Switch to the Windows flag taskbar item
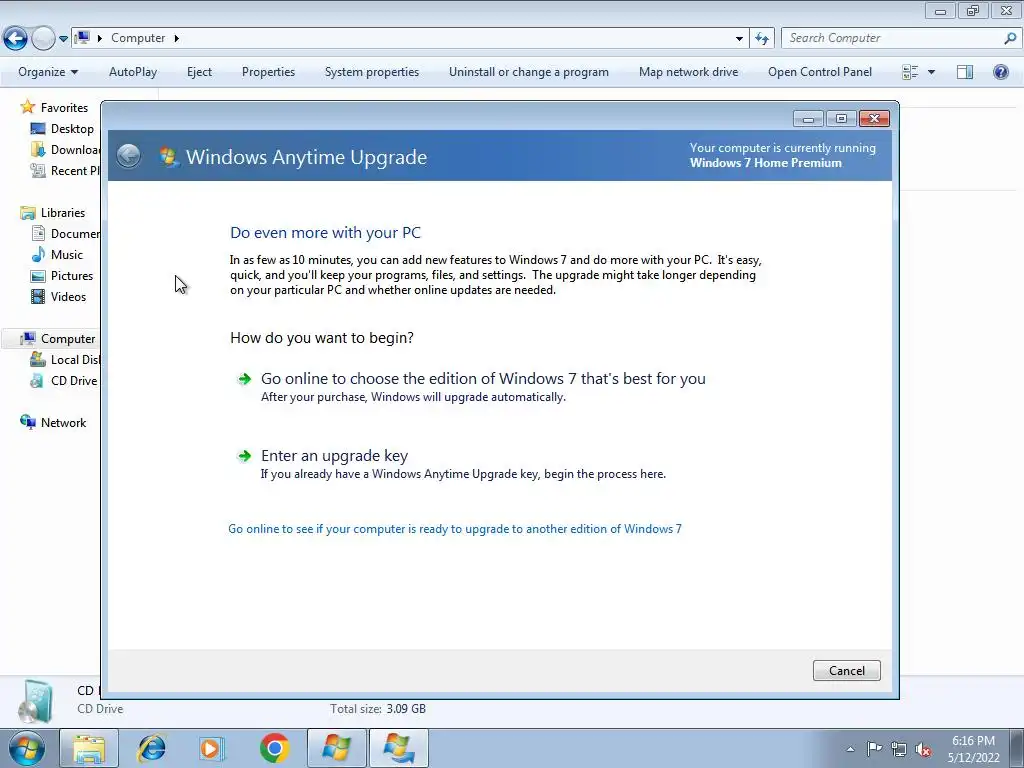Image resolution: width=1024 pixels, height=768 pixels. pyautogui.click(x=337, y=748)
